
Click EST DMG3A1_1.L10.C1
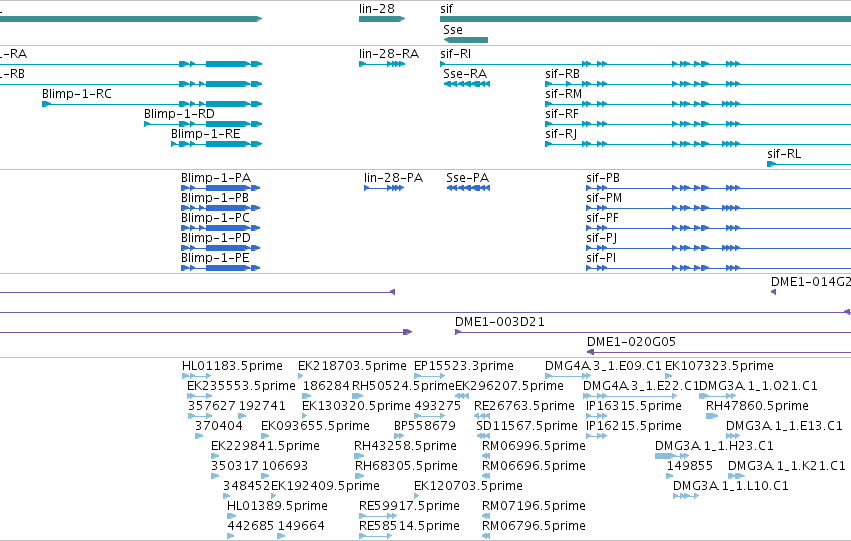(731, 486)
